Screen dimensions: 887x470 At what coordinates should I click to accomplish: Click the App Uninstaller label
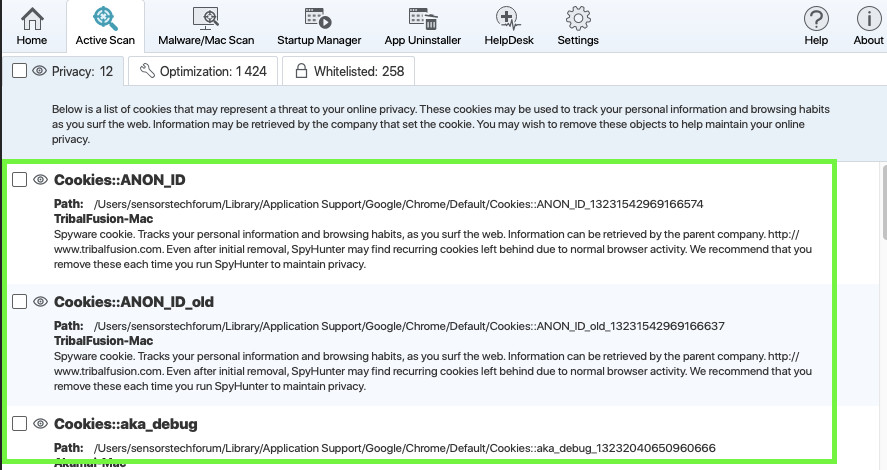[423, 40]
